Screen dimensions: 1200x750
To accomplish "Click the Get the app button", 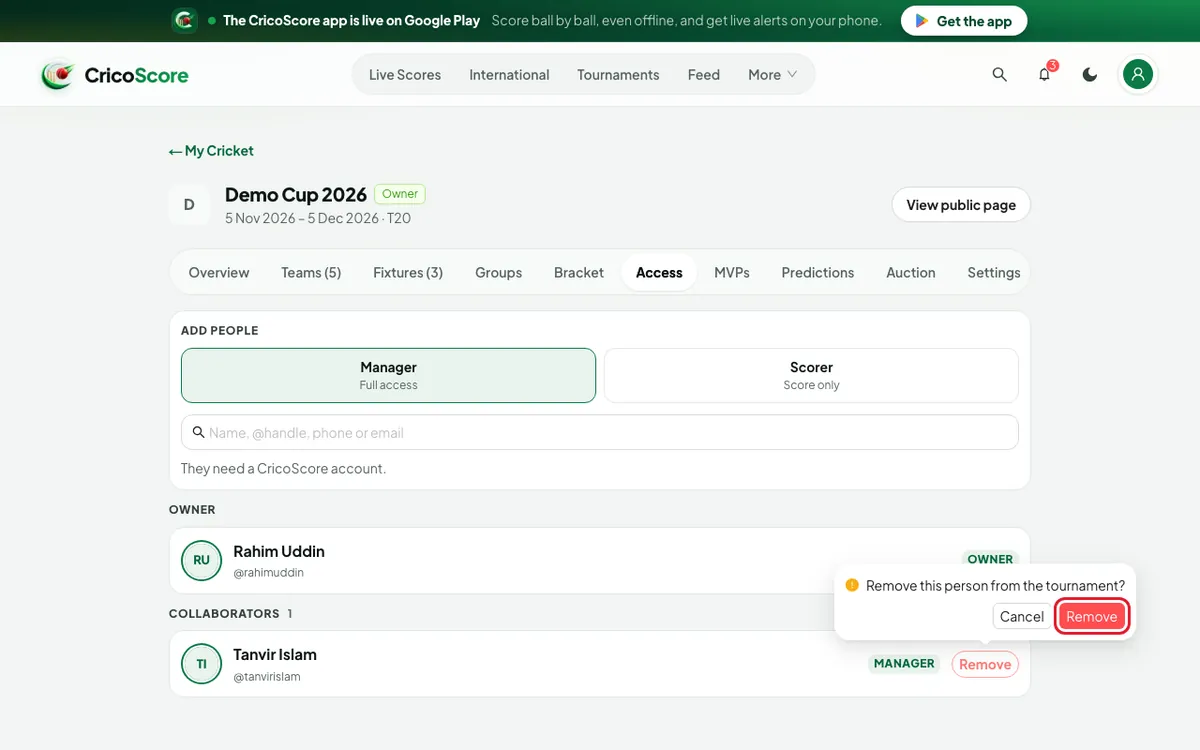I will click(964, 21).
